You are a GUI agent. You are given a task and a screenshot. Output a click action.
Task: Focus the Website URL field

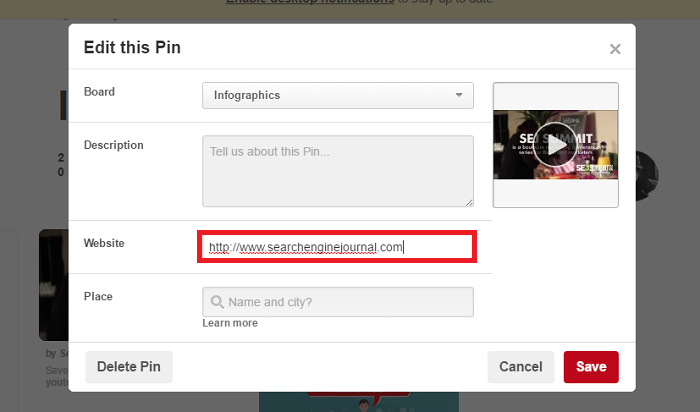click(336, 247)
